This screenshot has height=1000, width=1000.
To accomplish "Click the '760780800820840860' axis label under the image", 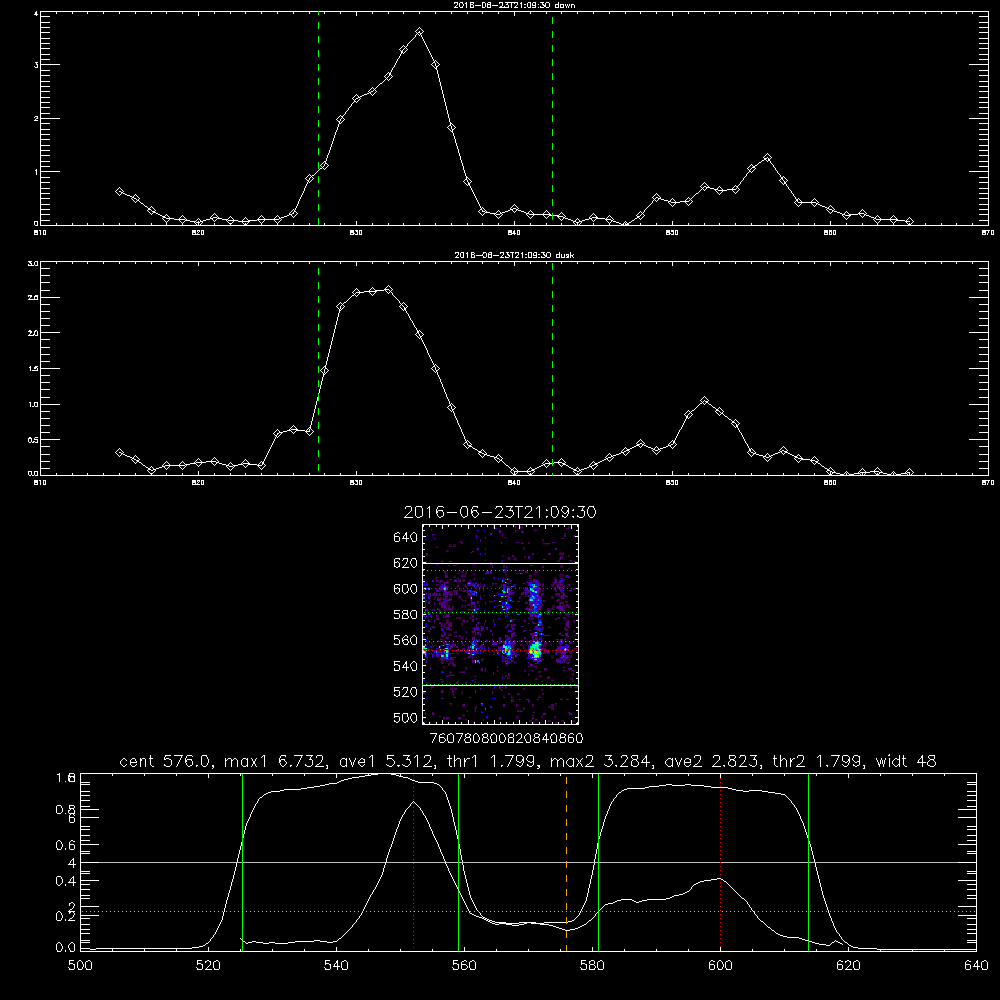I will tap(507, 739).
